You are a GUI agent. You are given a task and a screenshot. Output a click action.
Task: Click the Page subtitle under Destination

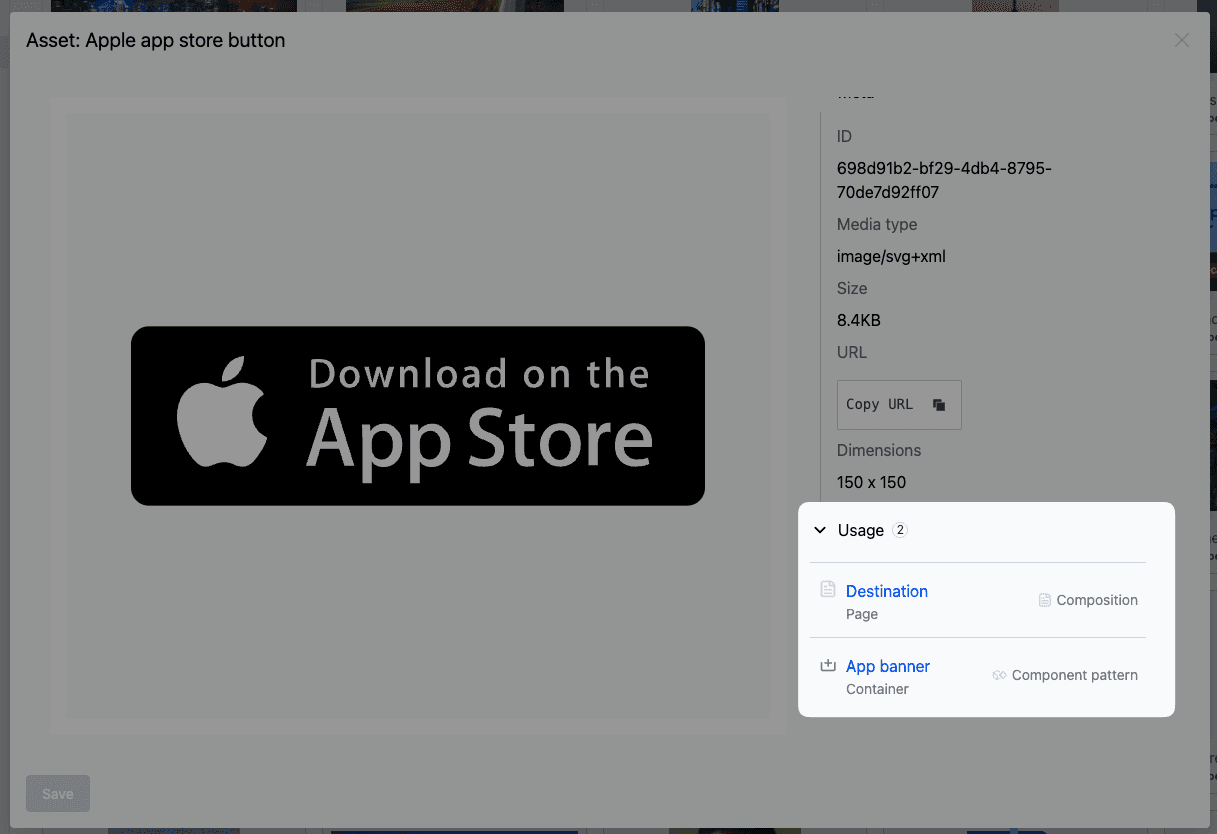pos(862,614)
